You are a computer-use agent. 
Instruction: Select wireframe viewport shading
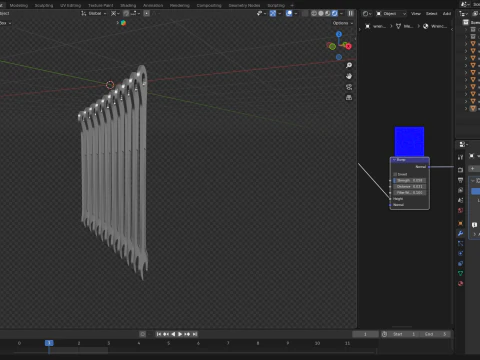click(x=314, y=13)
